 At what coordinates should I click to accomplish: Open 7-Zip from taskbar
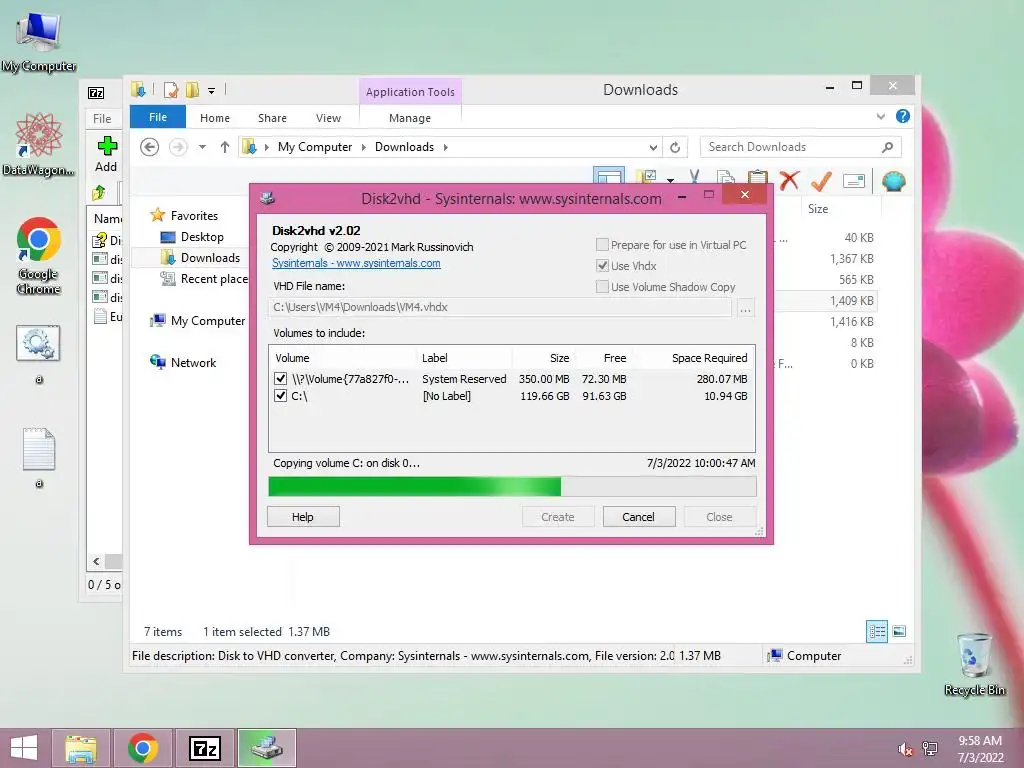[205, 748]
